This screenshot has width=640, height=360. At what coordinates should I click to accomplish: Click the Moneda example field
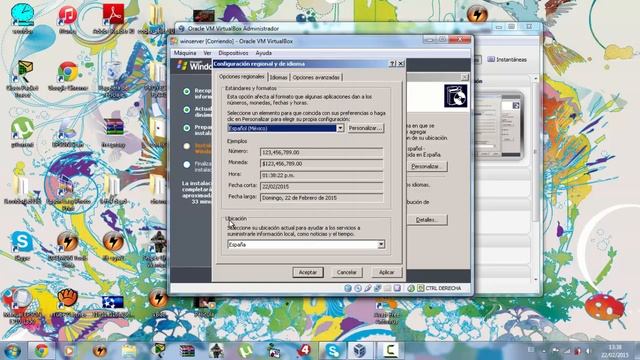point(321,164)
